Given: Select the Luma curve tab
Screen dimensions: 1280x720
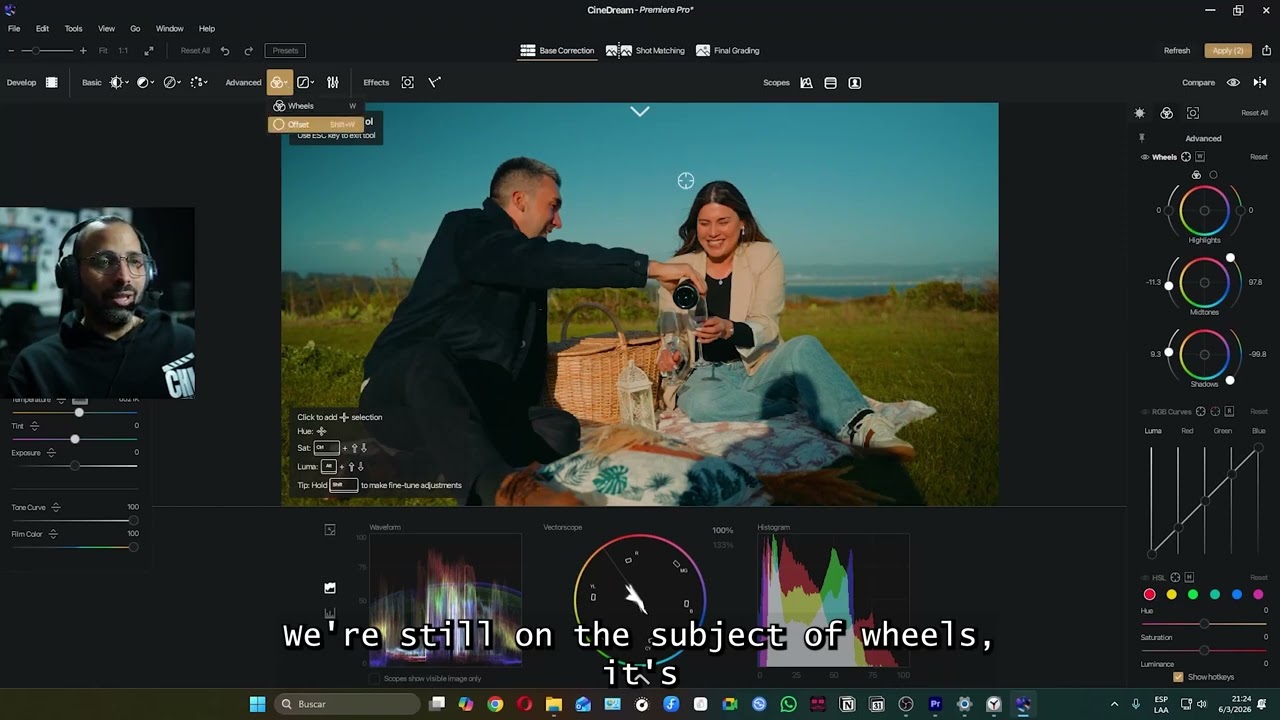Looking at the screenshot, I should tap(1153, 431).
